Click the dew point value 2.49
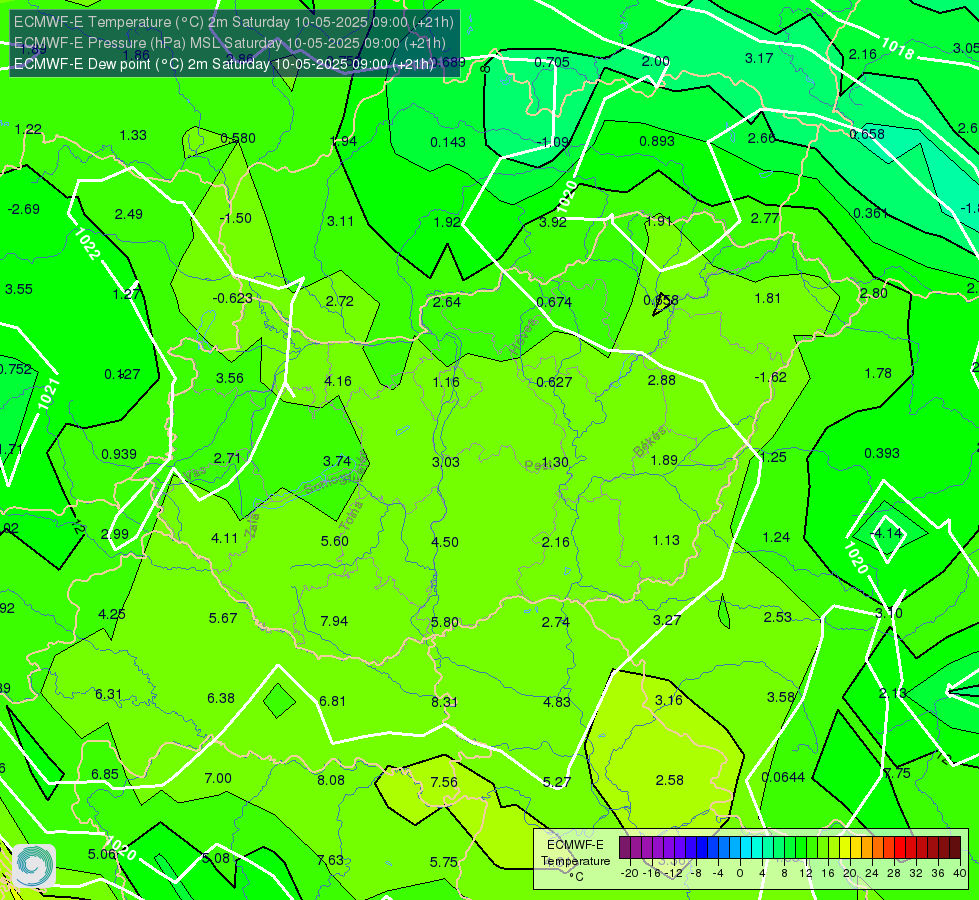 pos(129,214)
